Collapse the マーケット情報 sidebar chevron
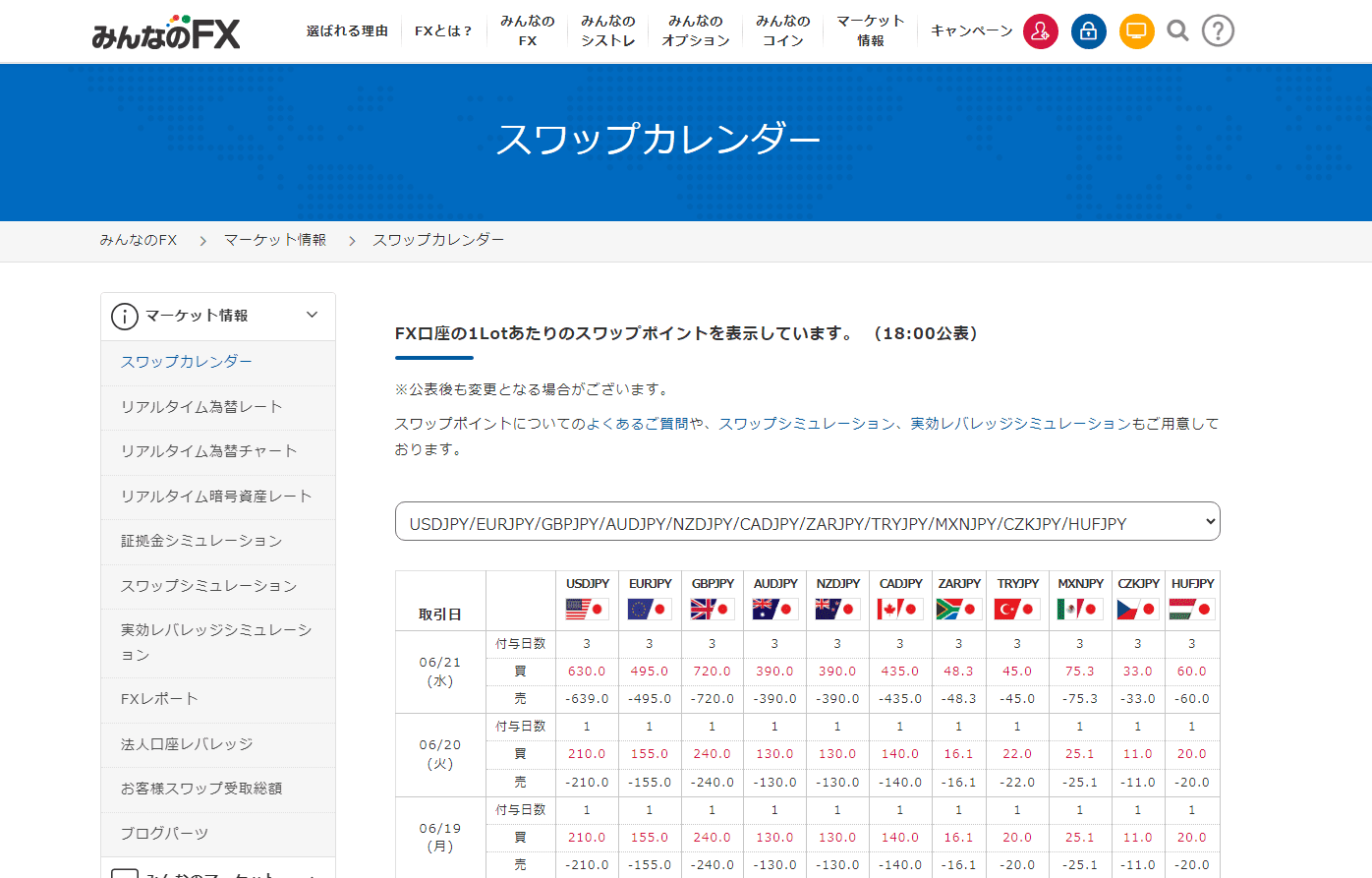1372x878 pixels. (313, 315)
